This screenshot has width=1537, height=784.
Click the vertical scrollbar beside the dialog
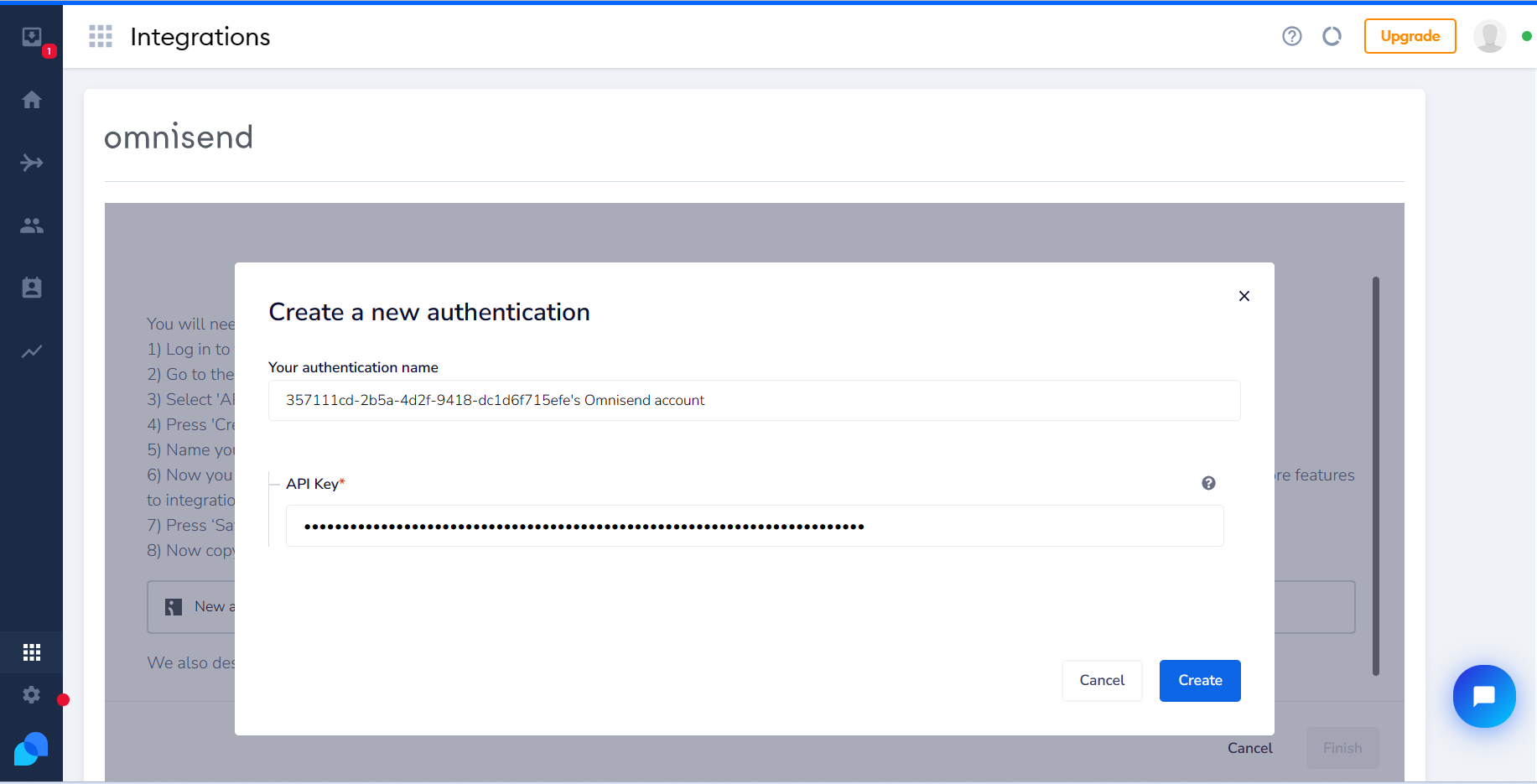point(1375,475)
